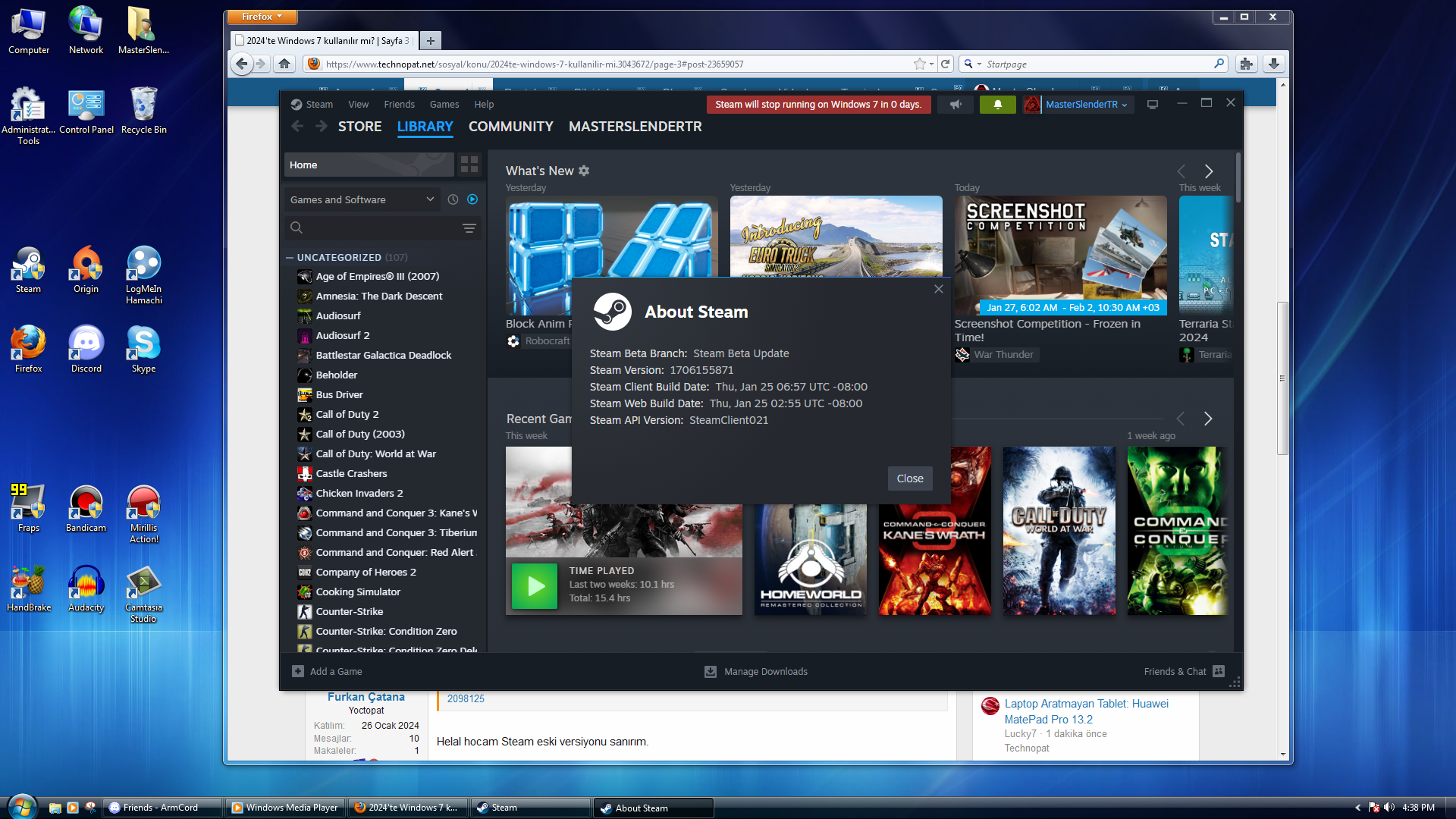1456x819 pixels.
Task: Click Manage Downloads icon
Action: coord(711,672)
